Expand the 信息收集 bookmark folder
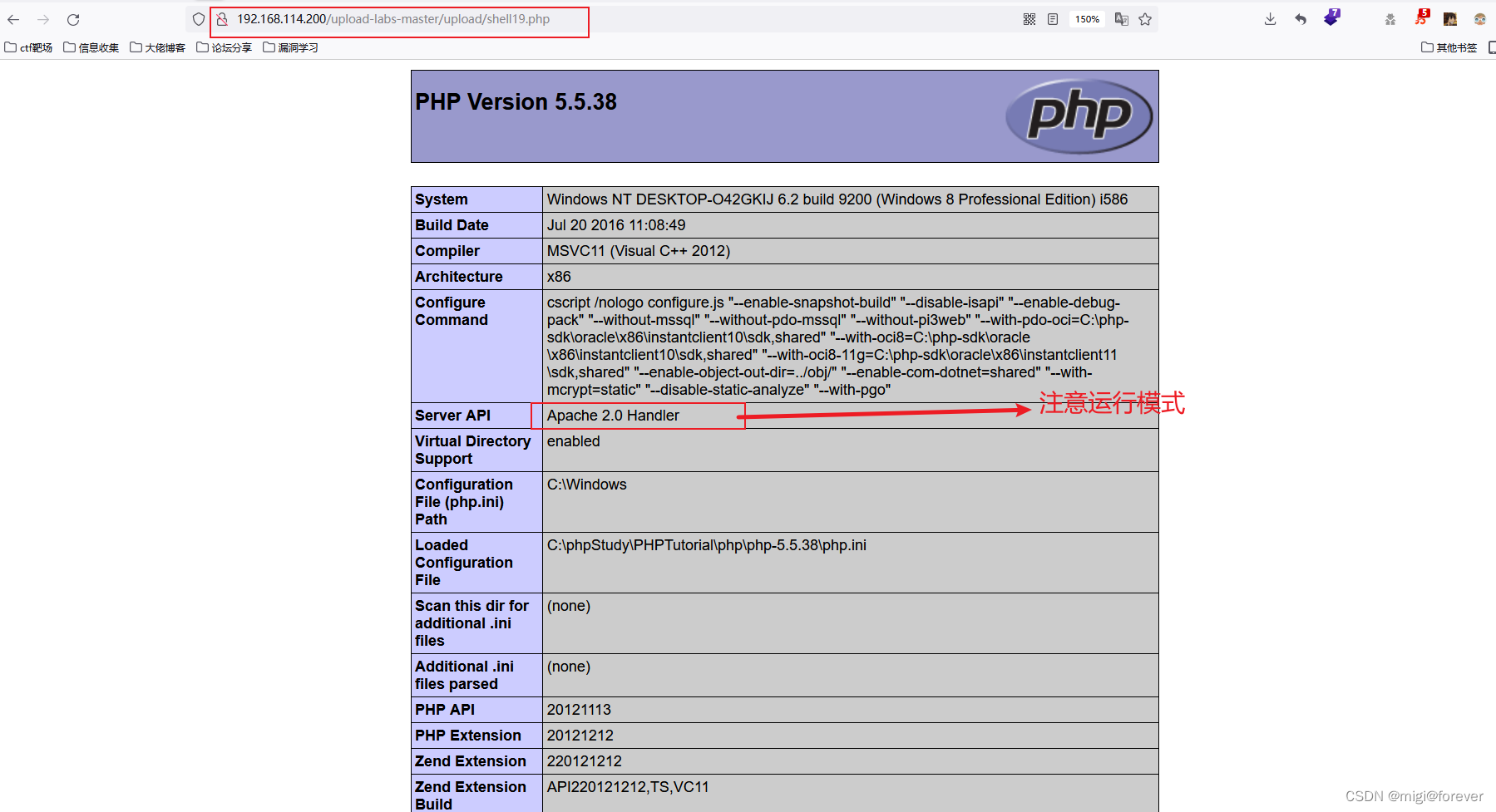Image resolution: width=1496 pixels, height=812 pixels. click(x=91, y=47)
